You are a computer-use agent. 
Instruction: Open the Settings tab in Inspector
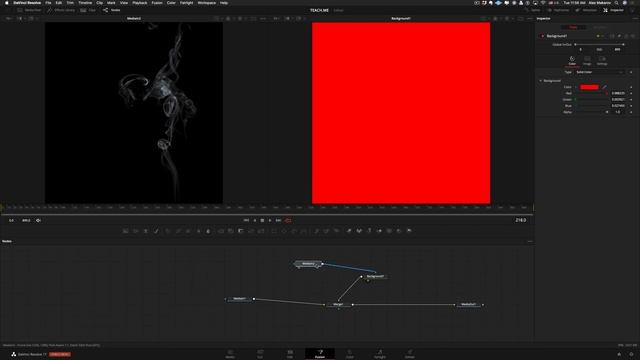click(602, 61)
